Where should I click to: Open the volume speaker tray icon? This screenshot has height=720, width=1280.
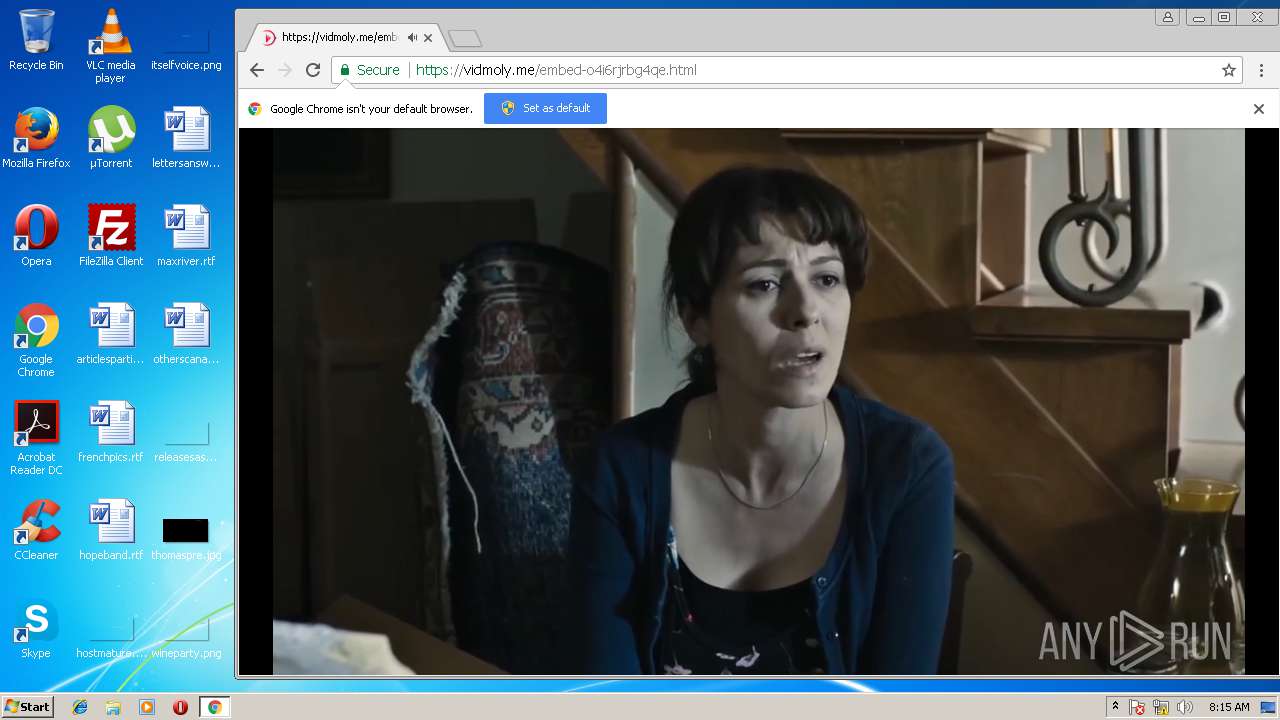pyautogui.click(x=1185, y=707)
